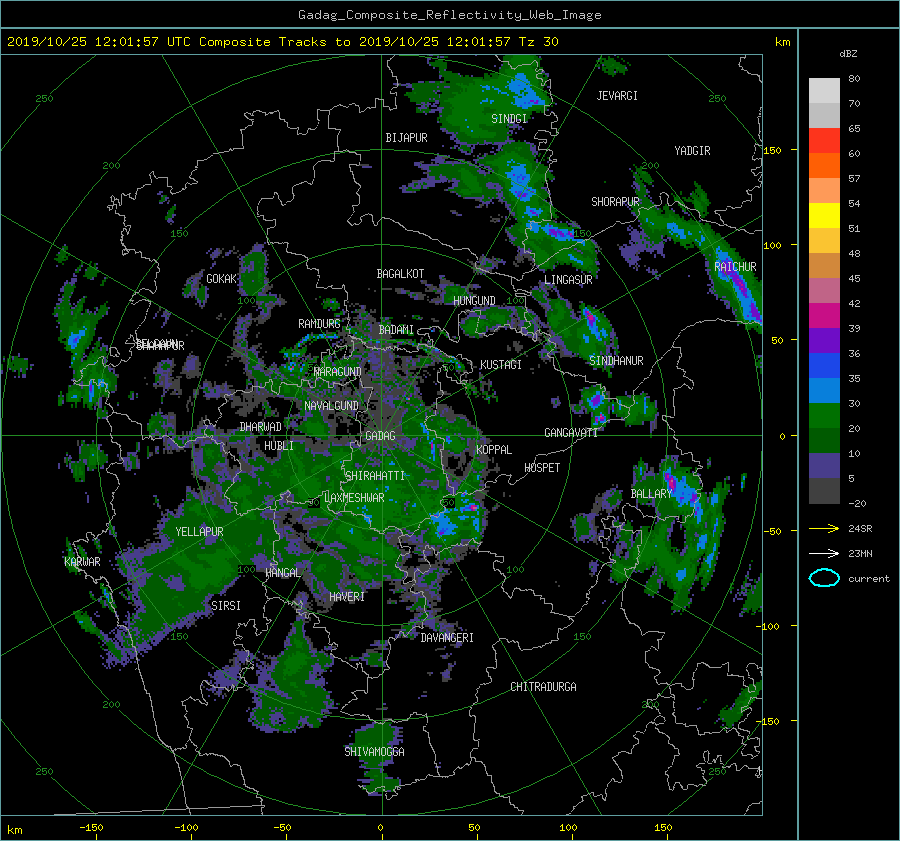Screen dimensions: 900x841
Task: Click the SINDGI city label
Action: coord(509,119)
